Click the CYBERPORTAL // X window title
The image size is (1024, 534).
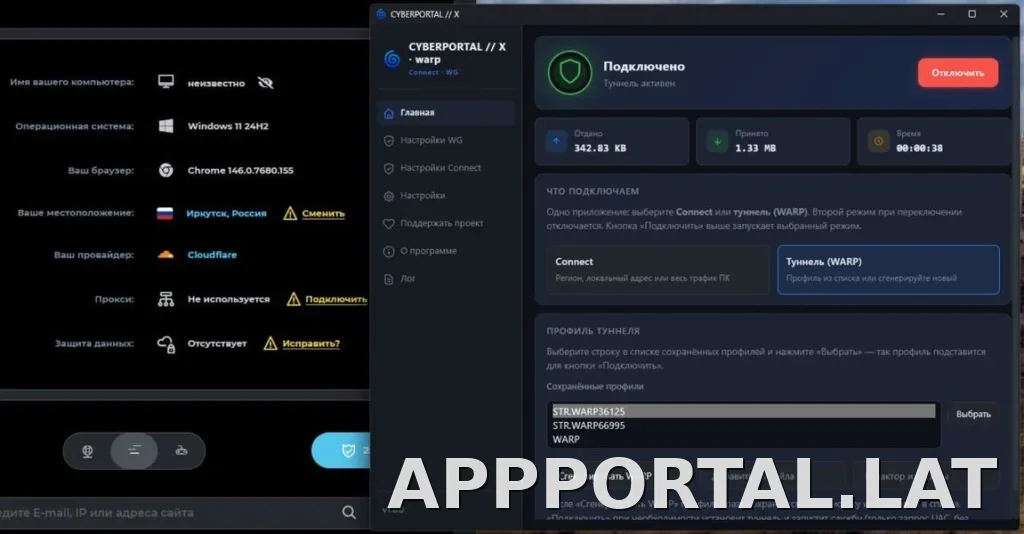point(424,14)
